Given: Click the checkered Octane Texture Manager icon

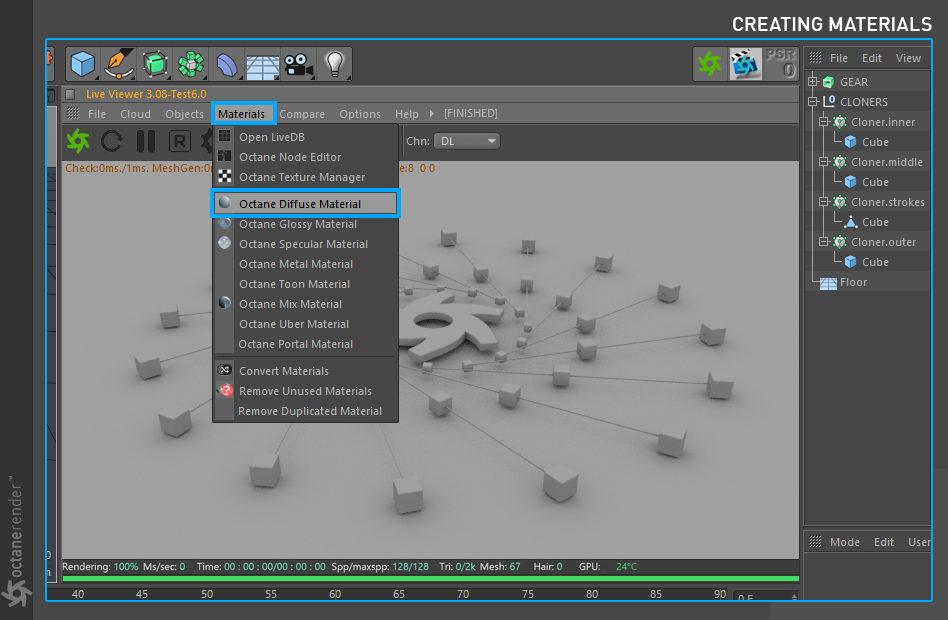Looking at the screenshot, I should click(225, 176).
